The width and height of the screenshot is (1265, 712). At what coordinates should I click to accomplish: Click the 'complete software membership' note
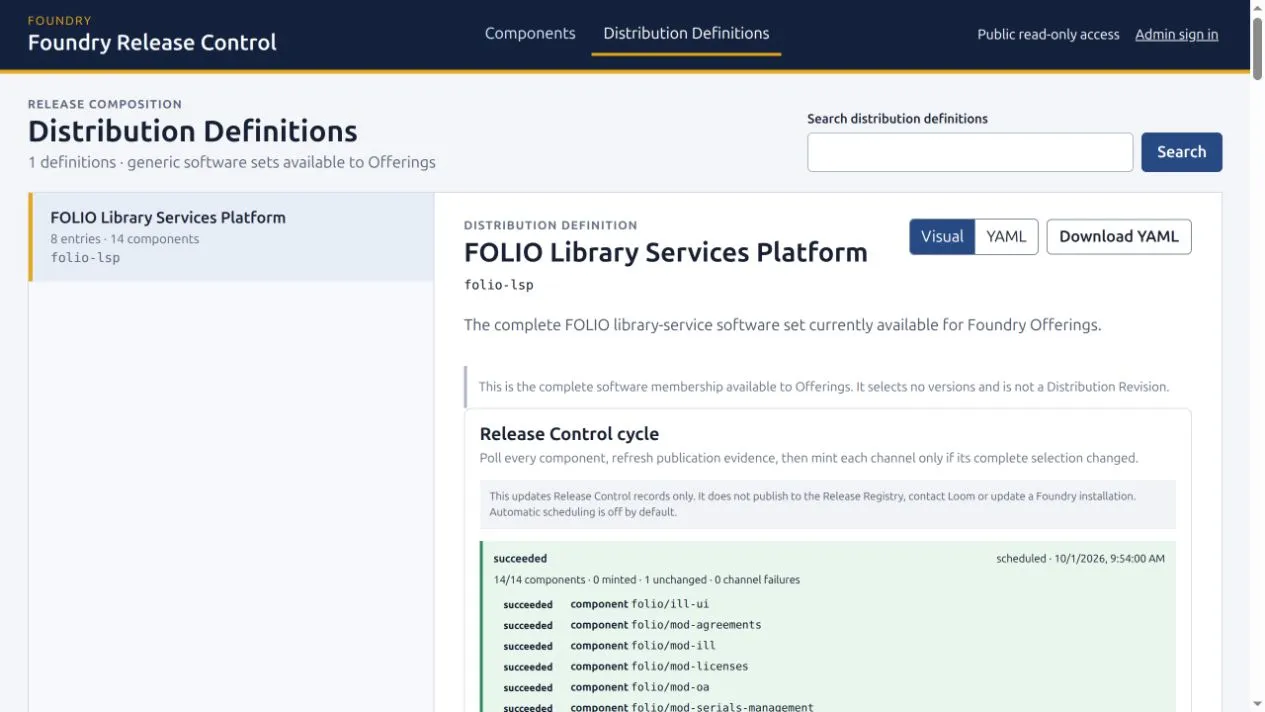823,387
